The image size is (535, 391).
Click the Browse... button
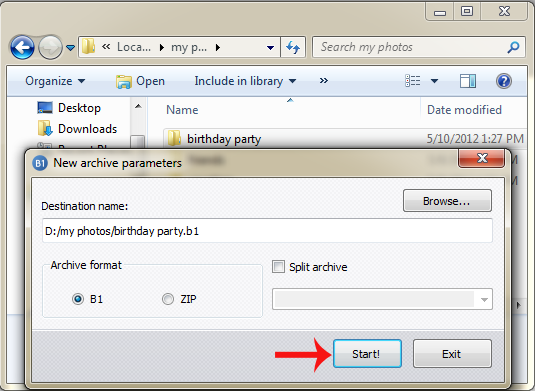point(447,201)
